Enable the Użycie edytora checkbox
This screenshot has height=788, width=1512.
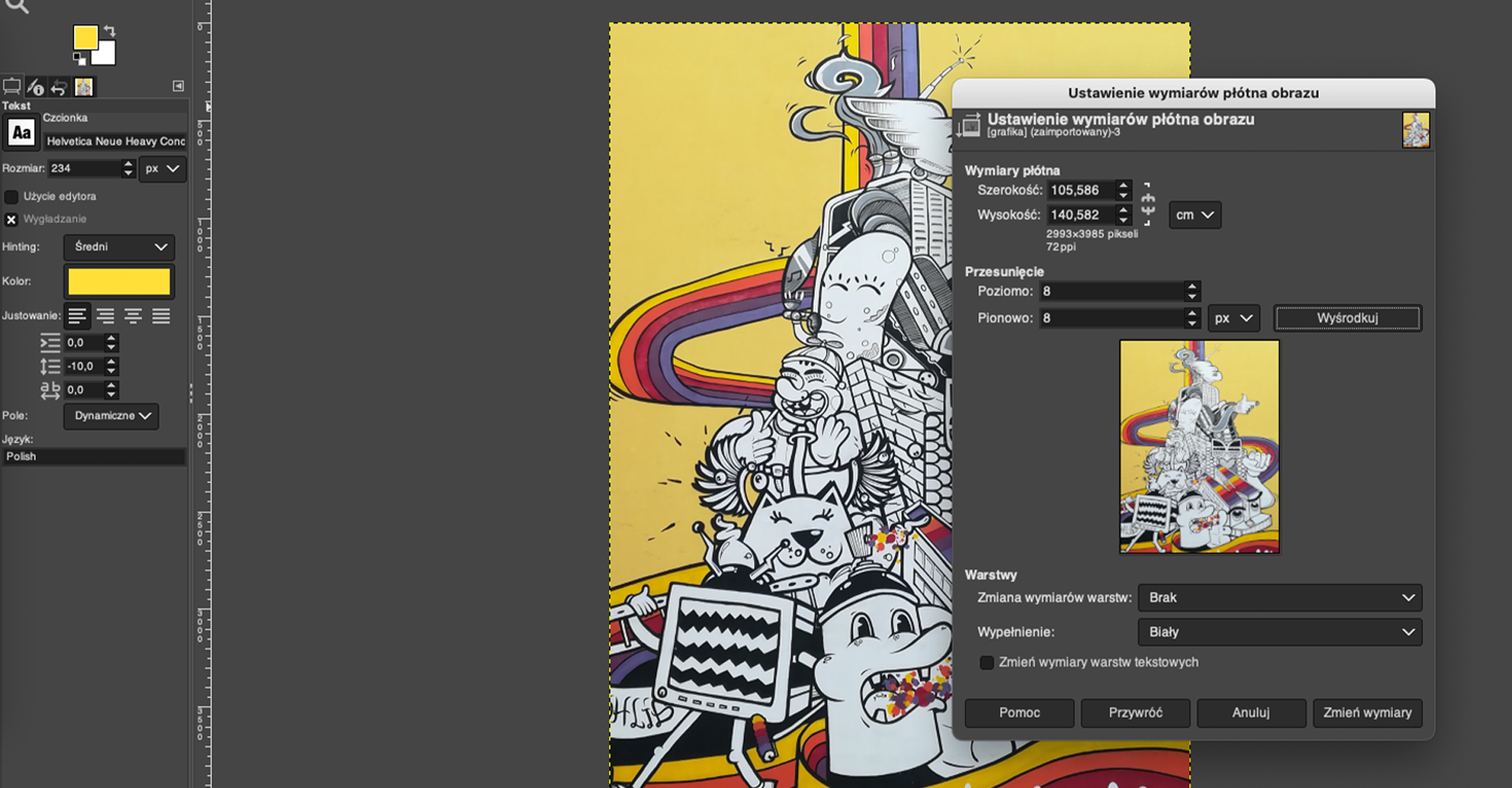pyautogui.click(x=11, y=196)
